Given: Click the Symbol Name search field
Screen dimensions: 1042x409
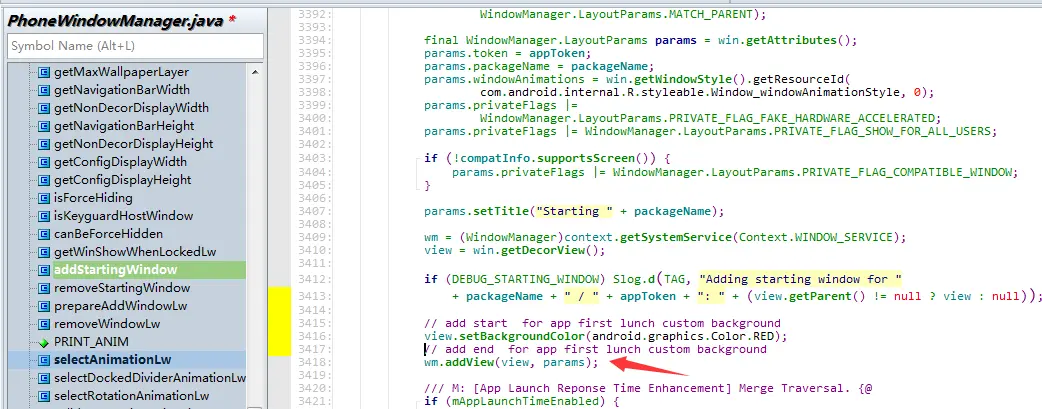Looking at the screenshot, I should (x=136, y=46).
